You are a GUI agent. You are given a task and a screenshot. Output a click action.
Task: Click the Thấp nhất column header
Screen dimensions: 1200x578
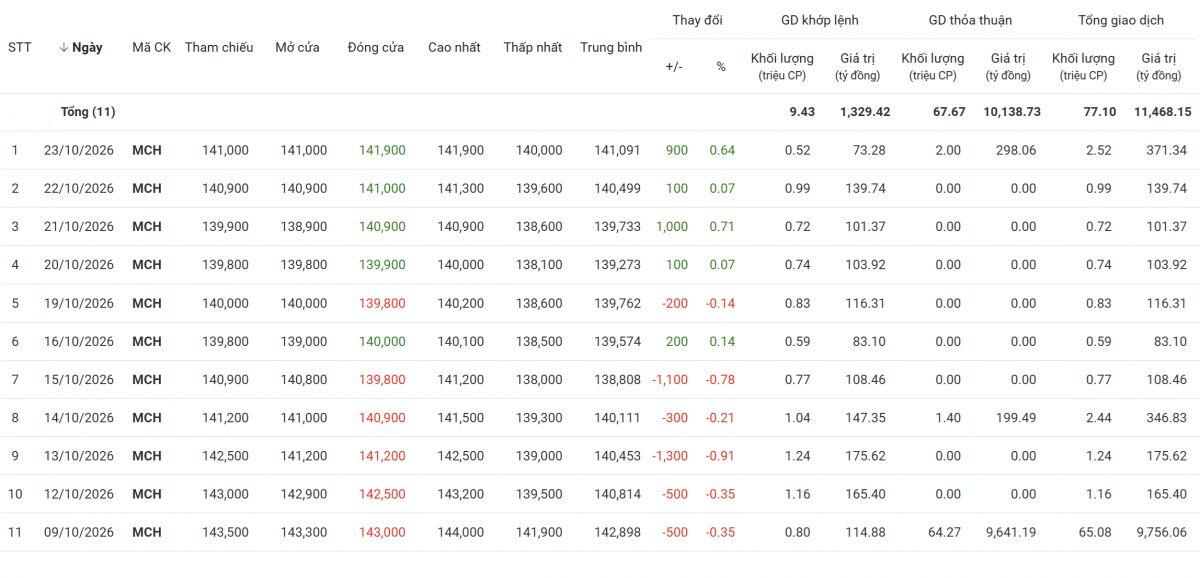[x=533, y=47]
